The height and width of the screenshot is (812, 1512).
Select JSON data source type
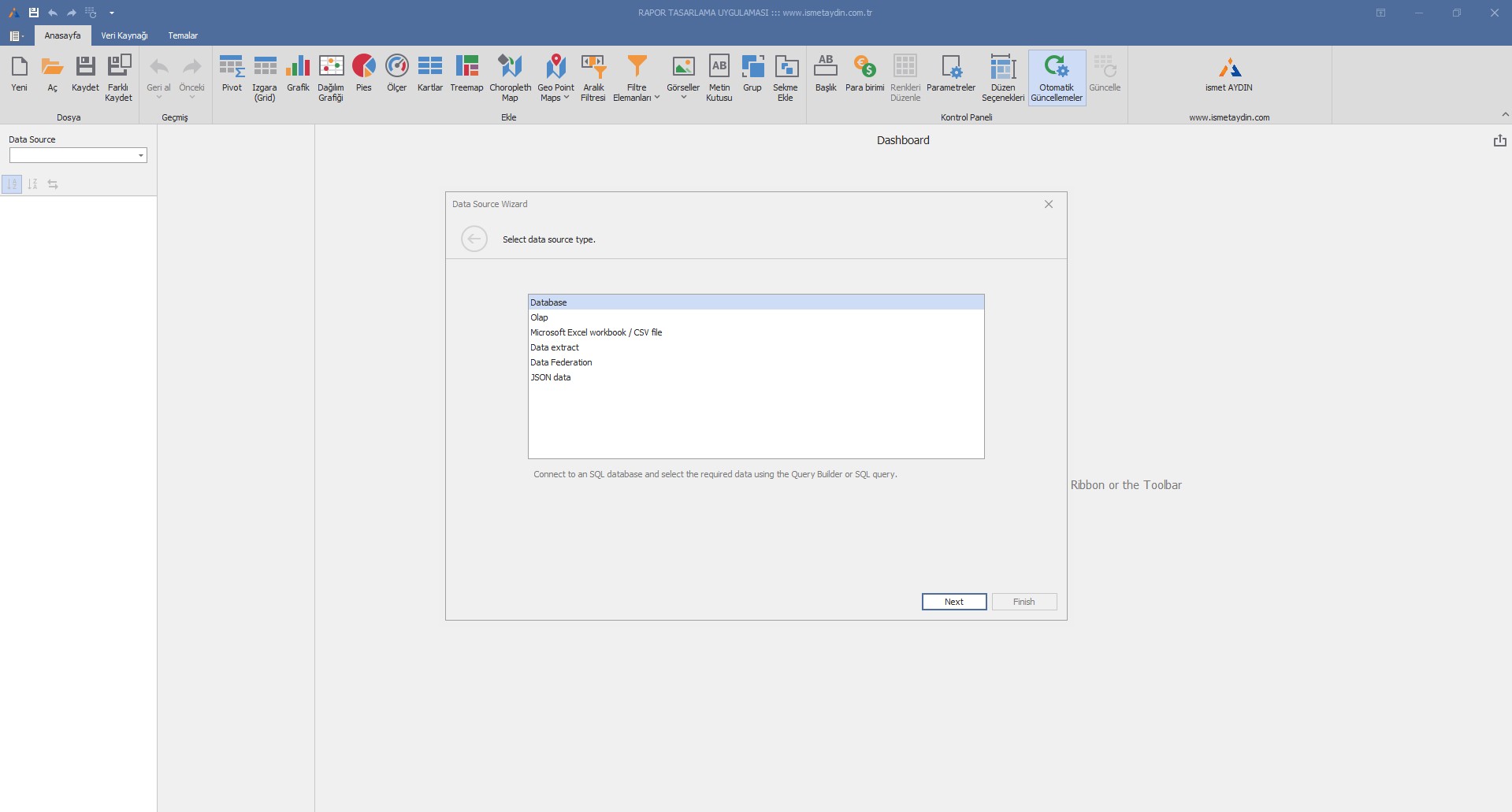(x=551, y=377)
